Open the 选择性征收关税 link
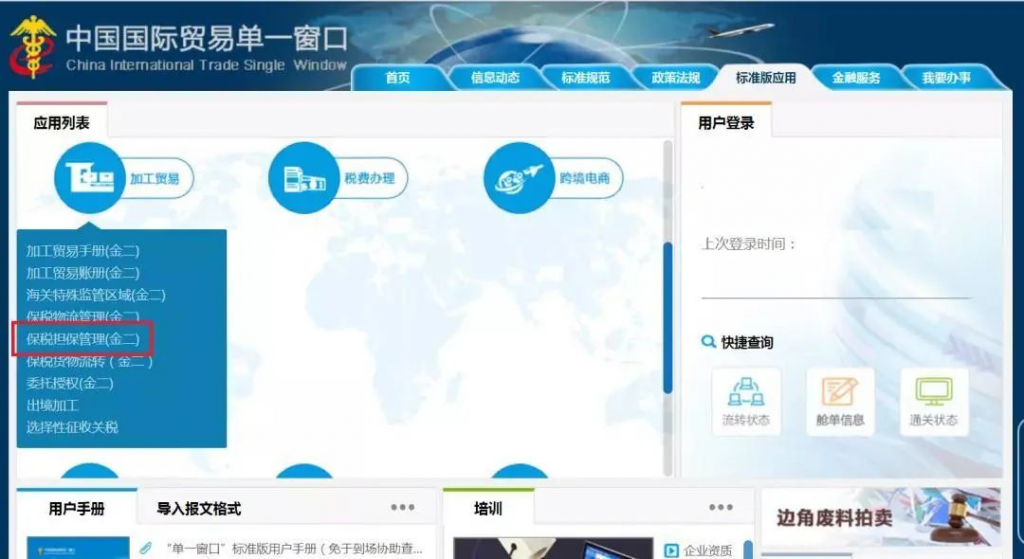 pyautogui.click(x=72, y=428)
